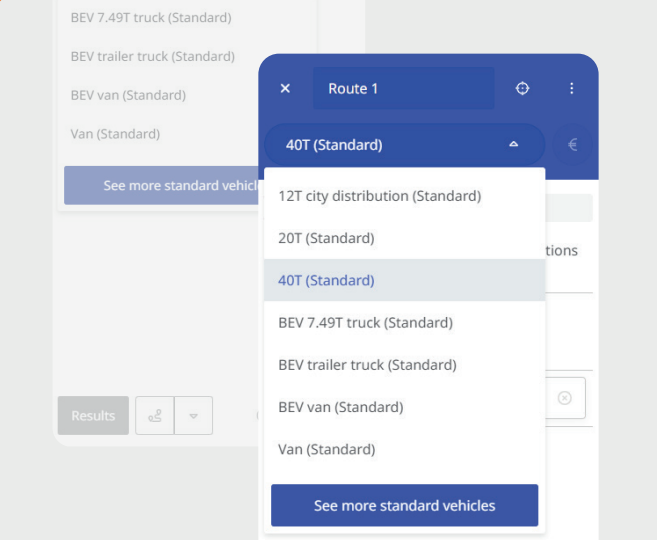
Task: Click the center-on-route crosshair icon
Action: click(522, 88)
